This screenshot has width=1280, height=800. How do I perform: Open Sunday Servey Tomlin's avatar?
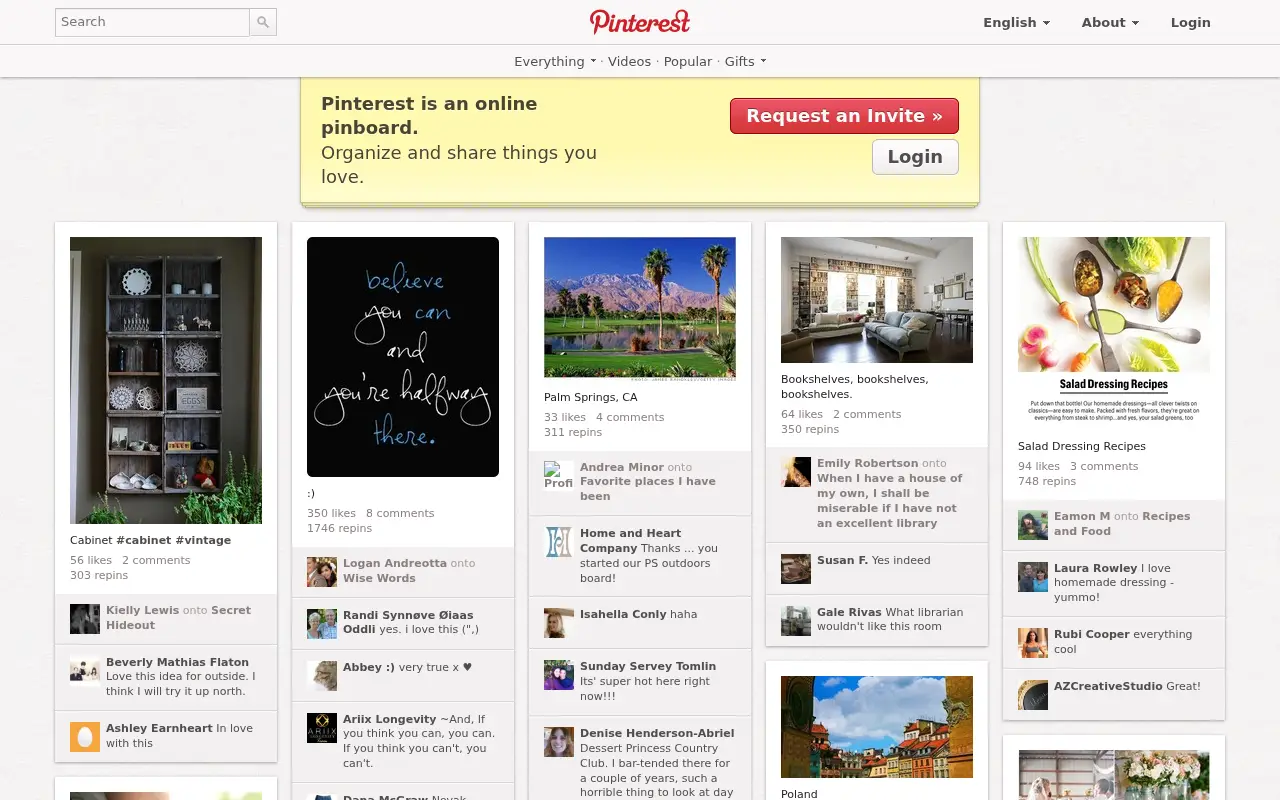point(559,674)
